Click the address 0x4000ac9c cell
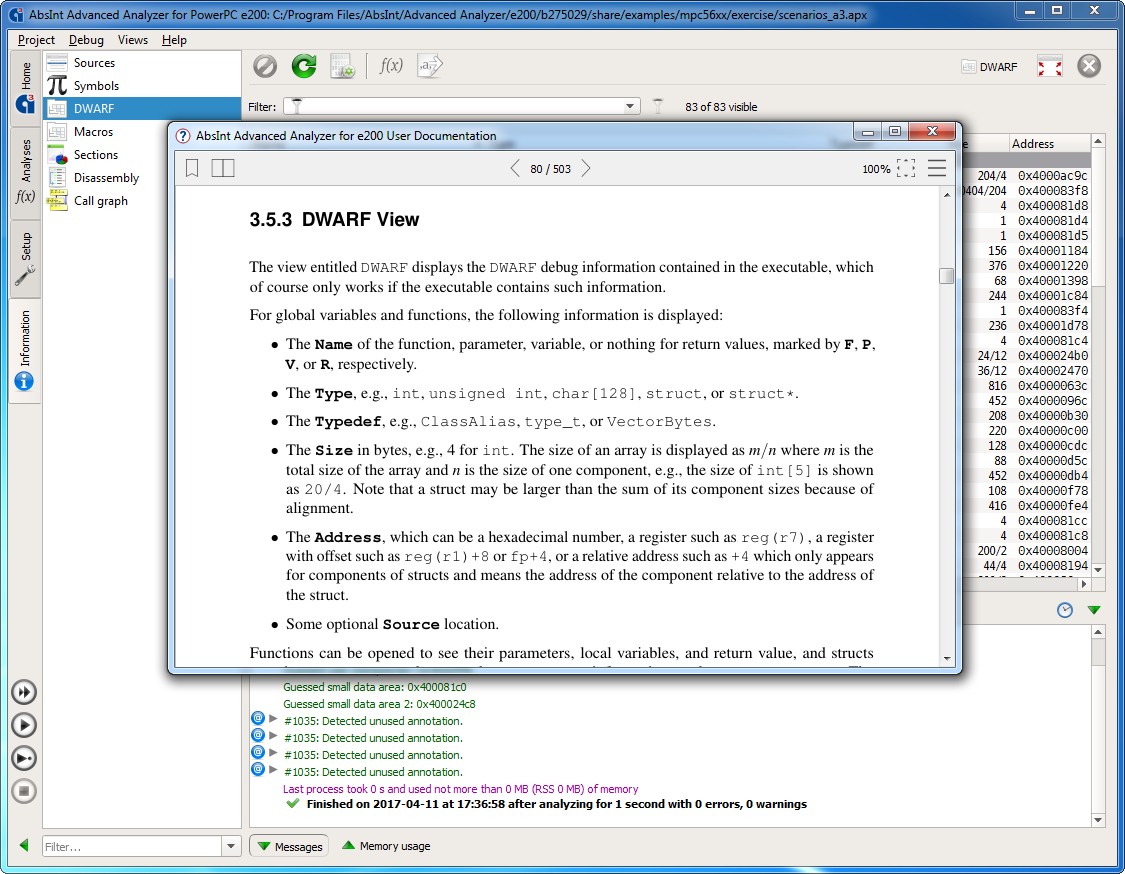Image resolution: width=1125 pixels, height=874 pixels. (x=1053, y=176)
